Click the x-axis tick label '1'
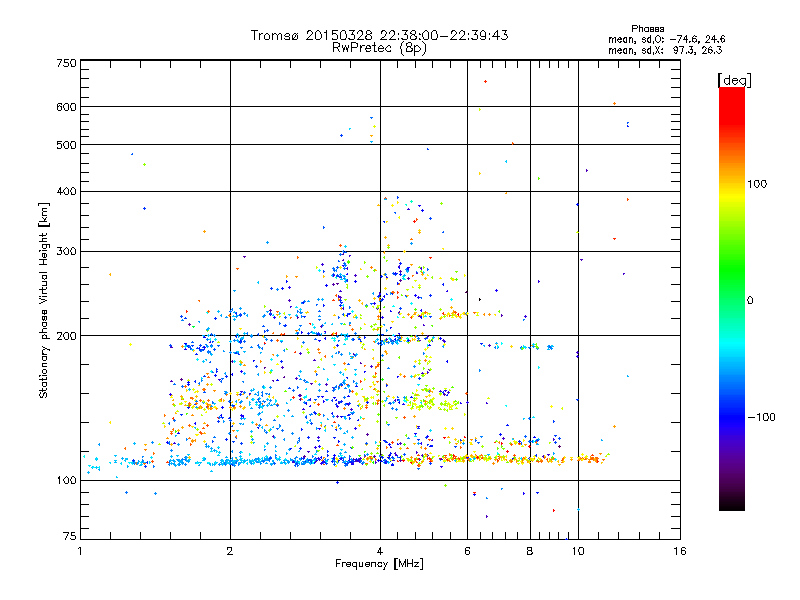800x600 pixels. pyautogui.click(x=80, y=551)
